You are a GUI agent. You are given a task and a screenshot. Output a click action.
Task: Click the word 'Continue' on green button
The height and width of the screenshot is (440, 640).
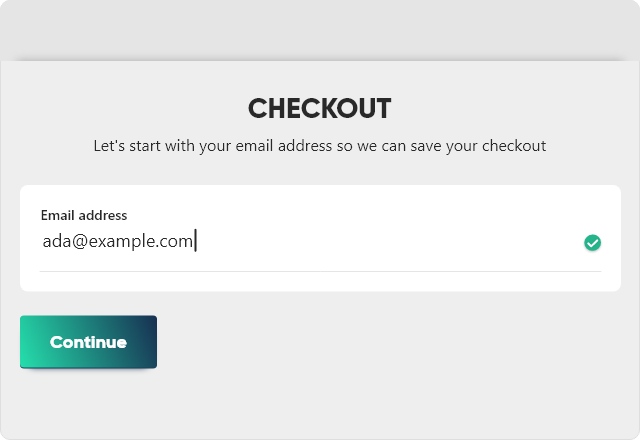tap(88, 342)
